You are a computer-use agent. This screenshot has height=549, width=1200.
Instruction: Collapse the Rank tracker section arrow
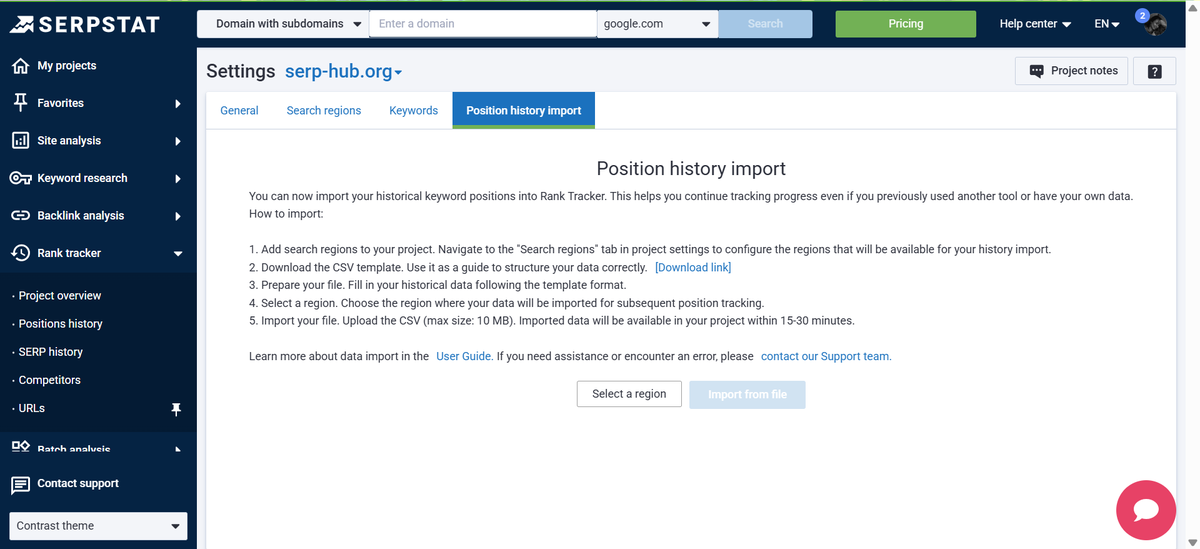tap(178, 254)
